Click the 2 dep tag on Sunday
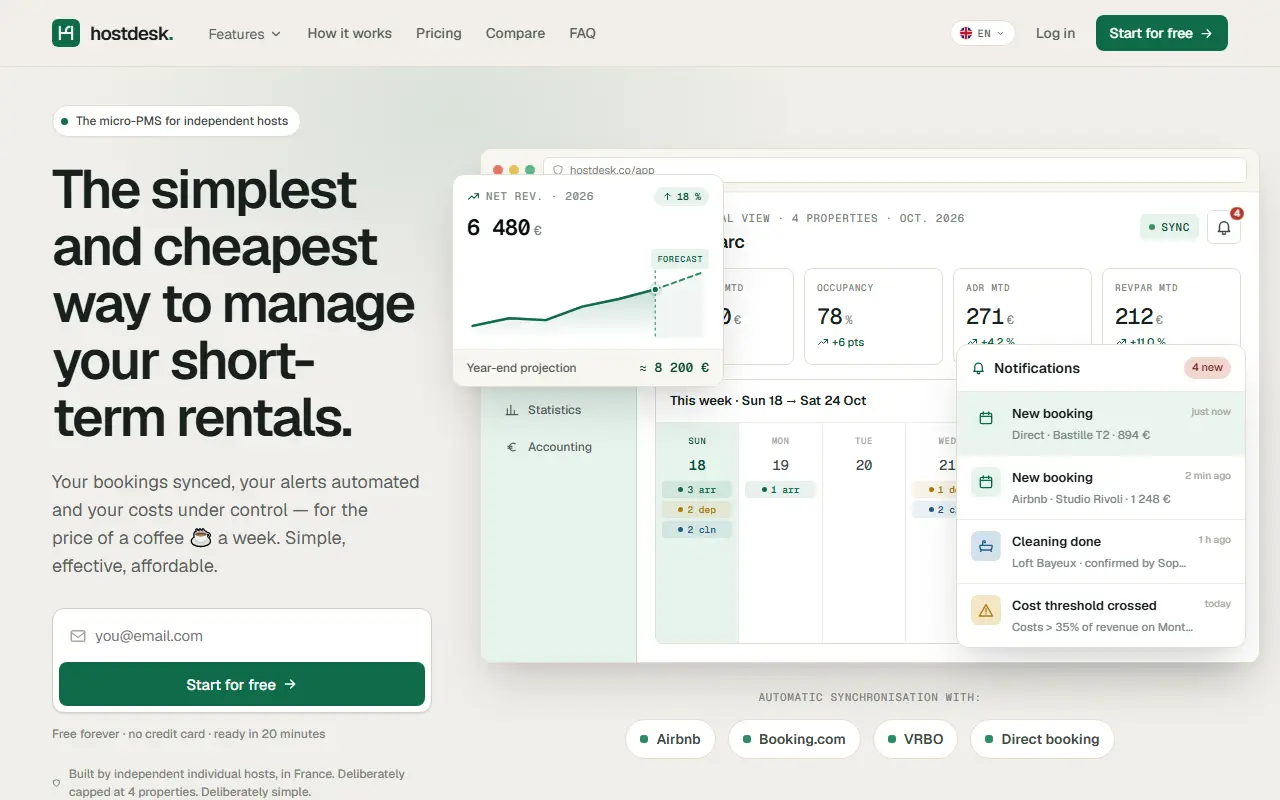1280x800 pixels. tap(697, 510)
